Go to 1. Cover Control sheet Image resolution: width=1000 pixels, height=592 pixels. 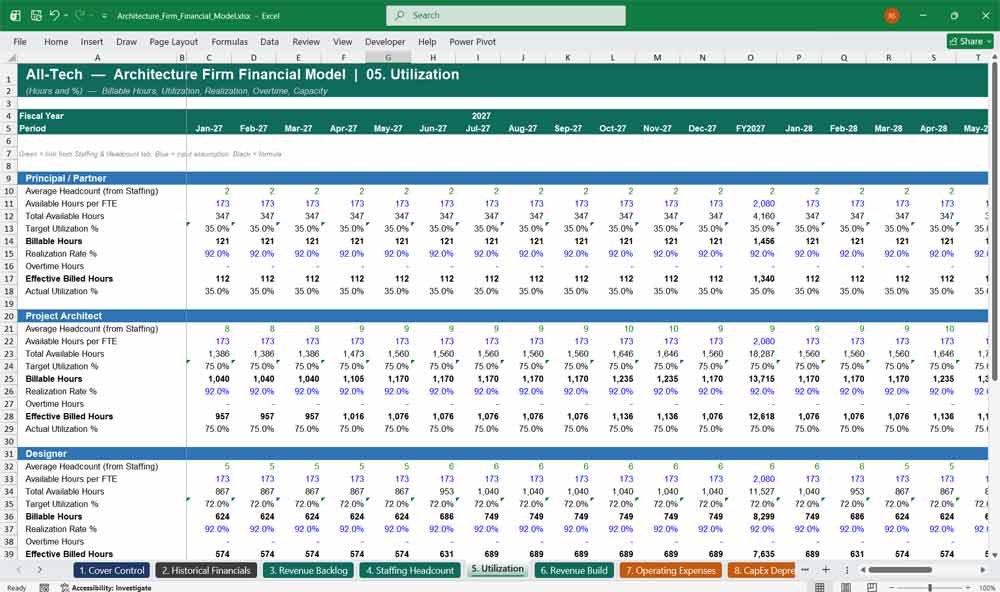point(112,570)
